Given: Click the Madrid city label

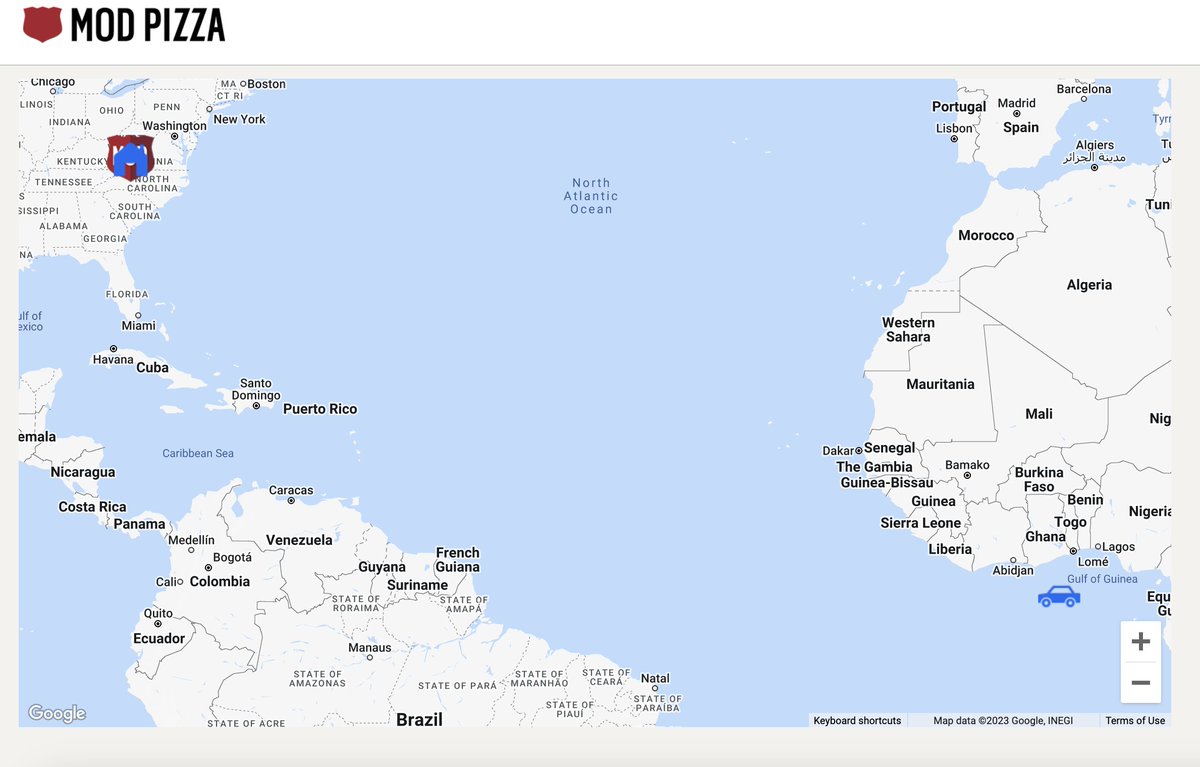Looking at the screenshot, I should pos(1017,103).
